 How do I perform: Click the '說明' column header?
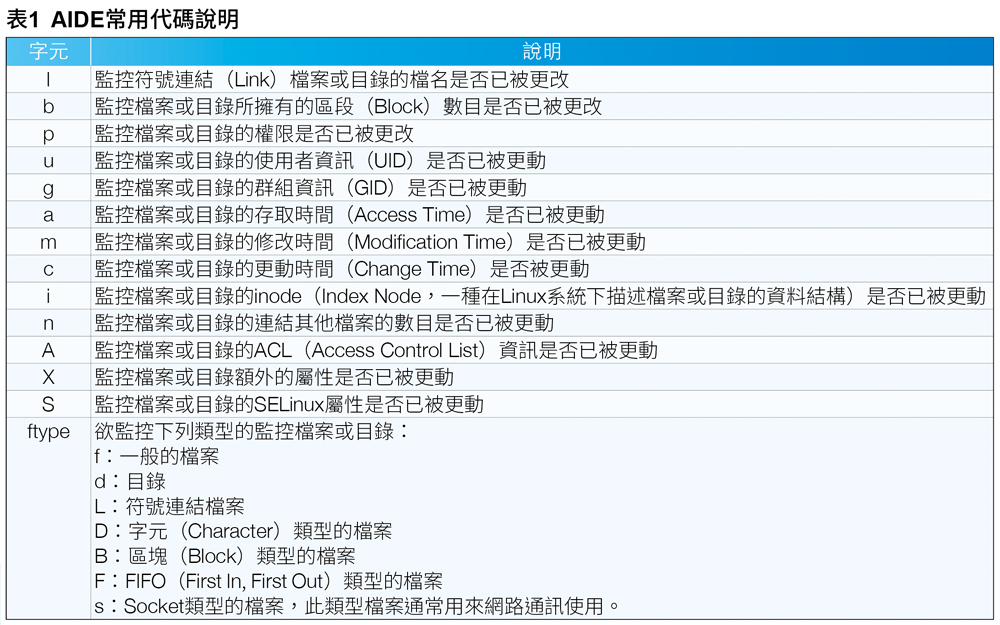(x=542, y=51)
